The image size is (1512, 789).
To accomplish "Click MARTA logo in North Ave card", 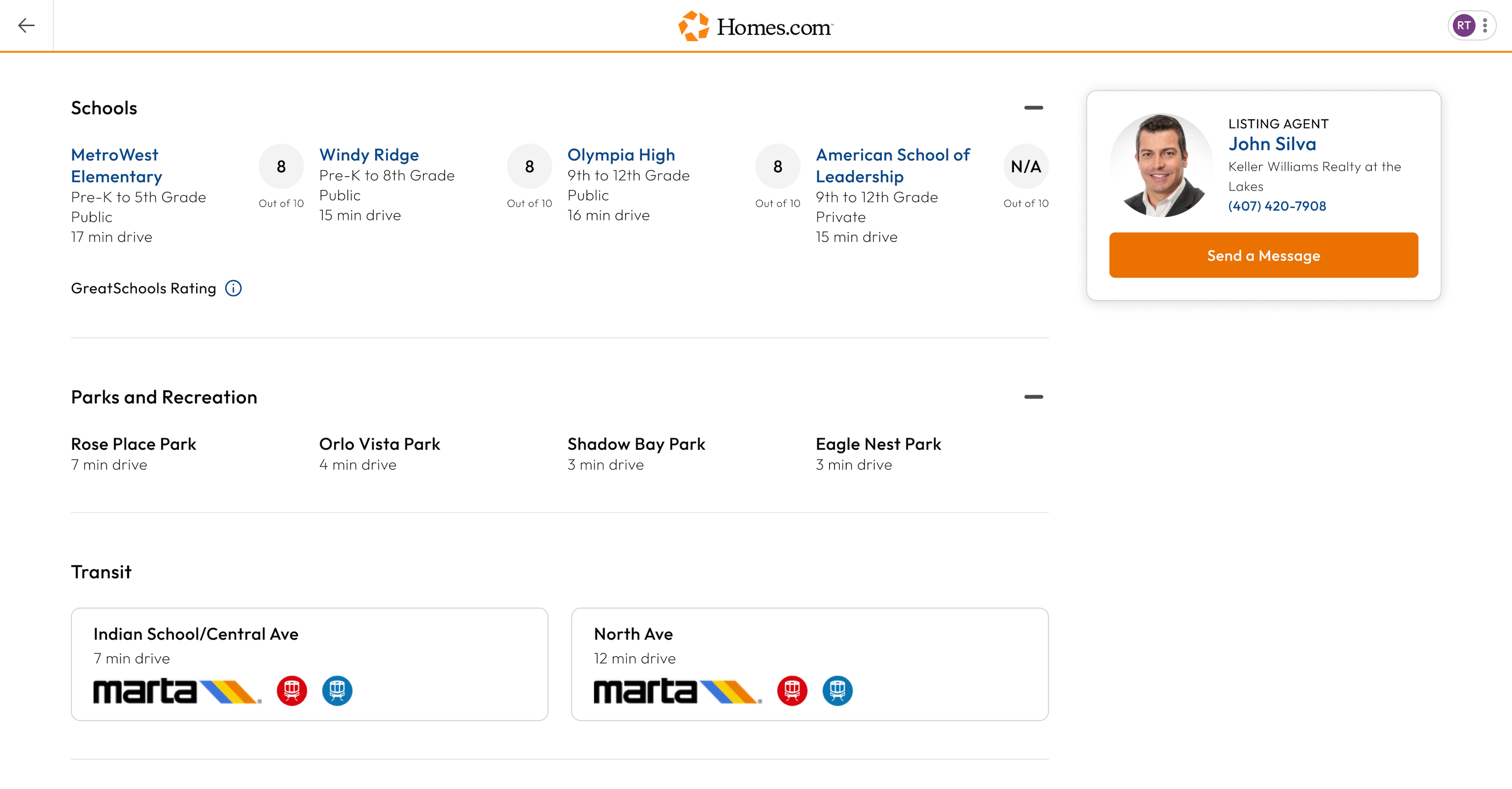I will click(677, 691).
